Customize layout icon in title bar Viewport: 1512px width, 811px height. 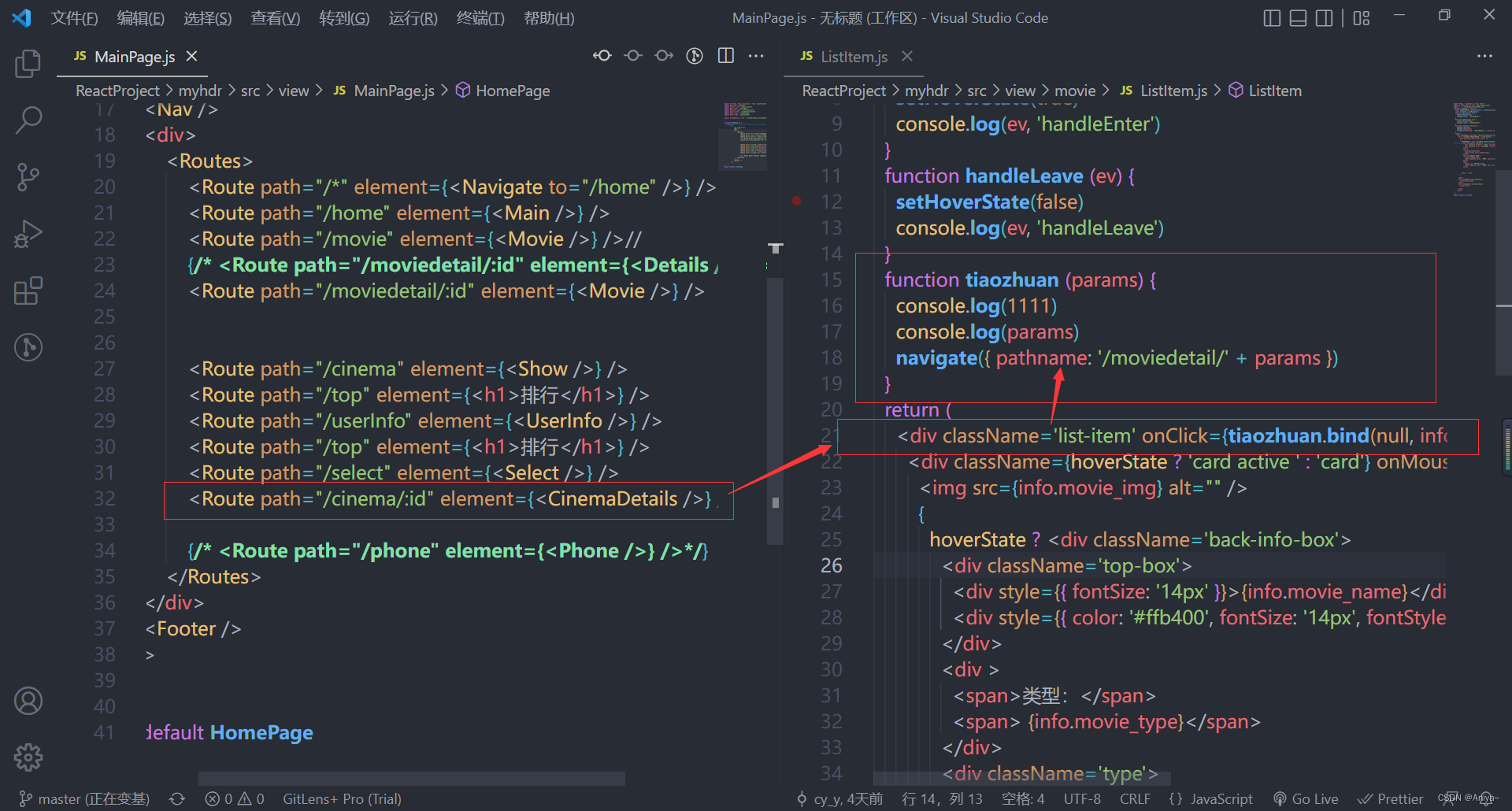point(1362,18)
